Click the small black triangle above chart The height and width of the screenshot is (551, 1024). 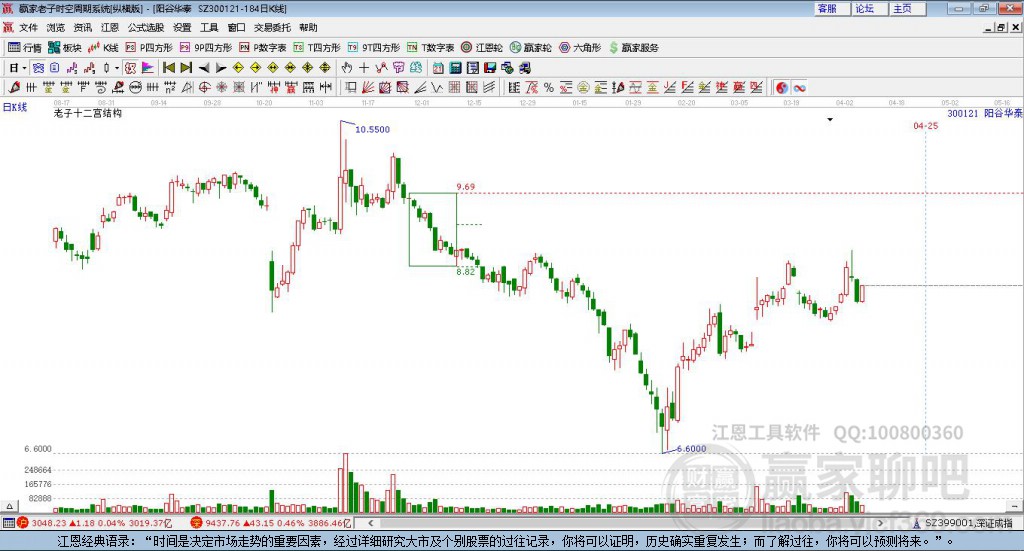(x=830, y=119)
